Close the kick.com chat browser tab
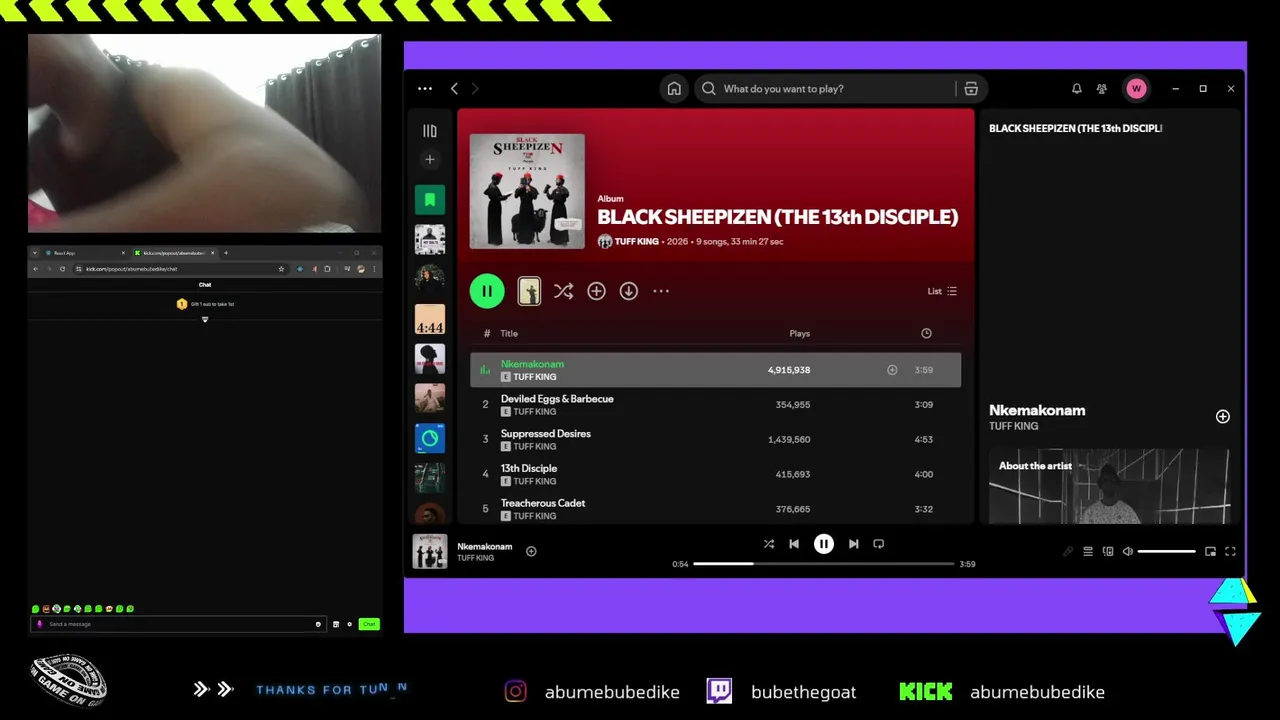Image resolution: width=1280 pixels, height=720 pixels. pyautogui.click(x=212, y=253)
